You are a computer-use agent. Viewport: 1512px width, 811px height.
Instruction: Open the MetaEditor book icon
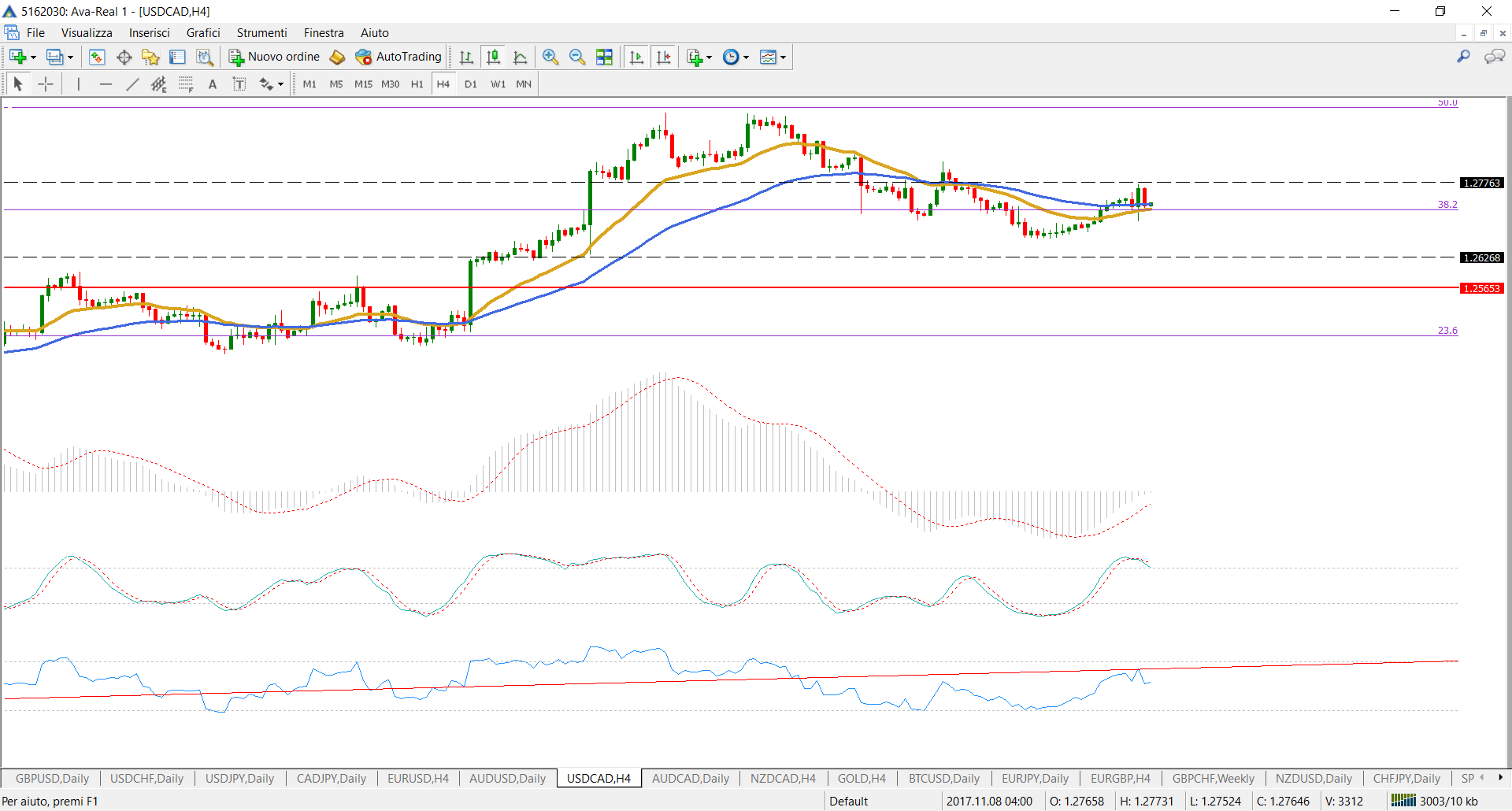coord(337,57)
